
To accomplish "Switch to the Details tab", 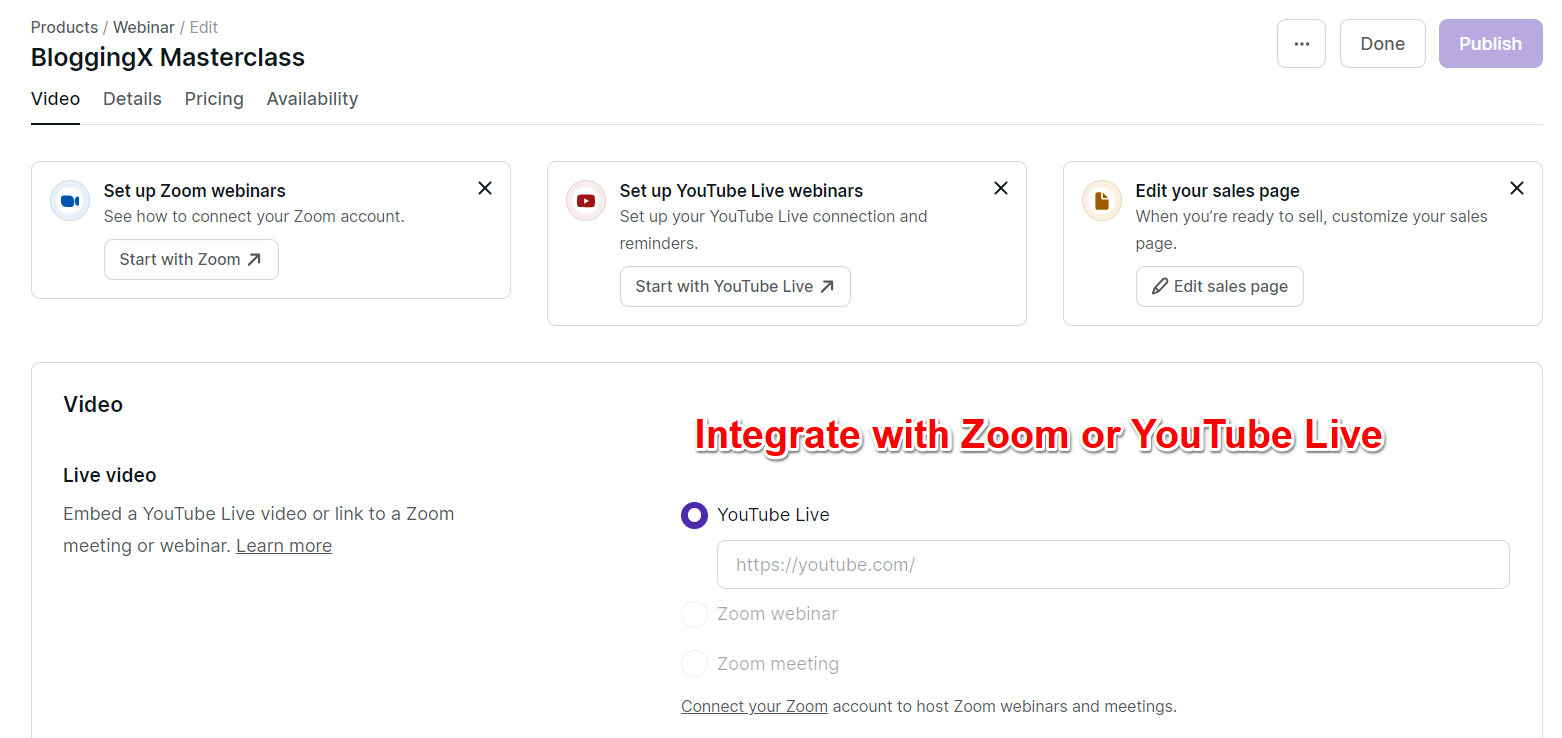I will click(x=132, y=98).
